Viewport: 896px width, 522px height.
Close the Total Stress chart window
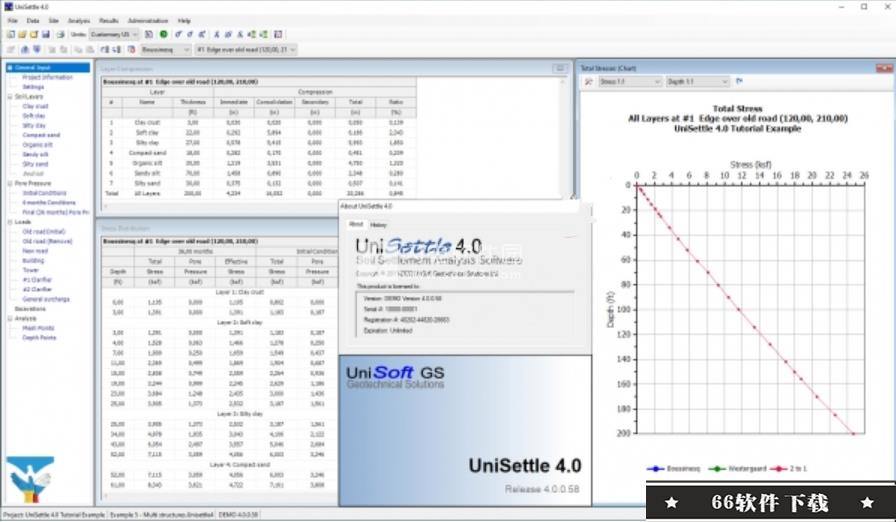[884, 68]
